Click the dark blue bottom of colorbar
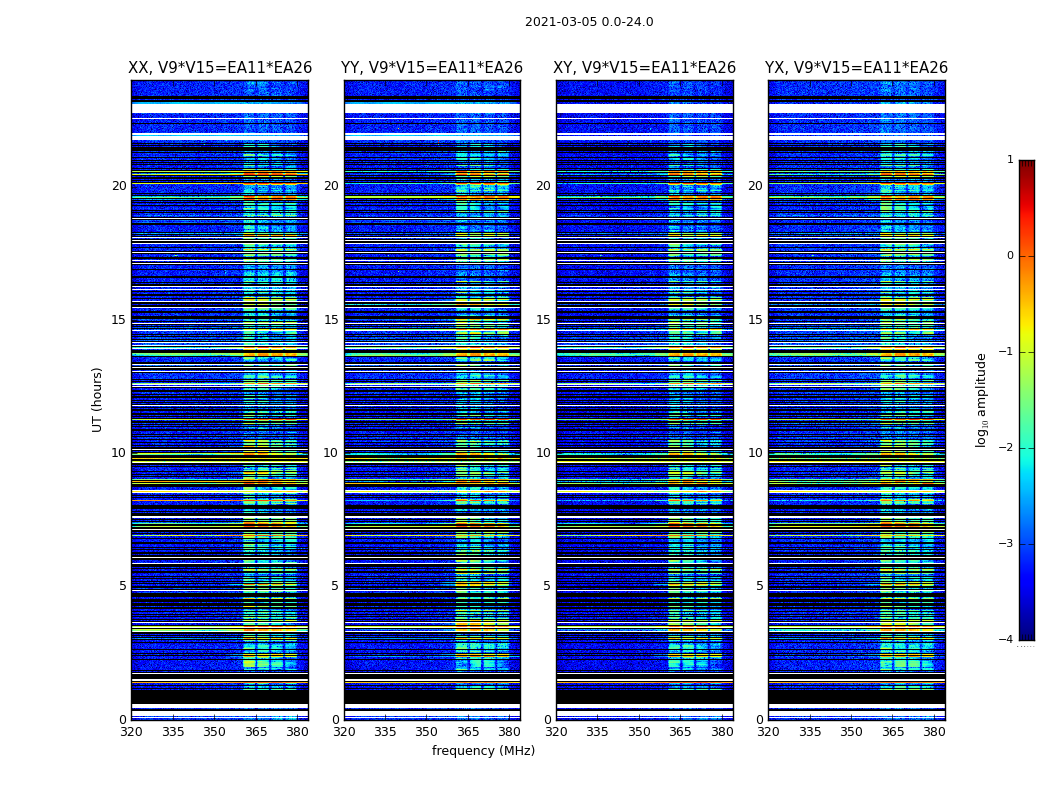The width and height of the screenshot is (1050, 800). pos(1026,630)
